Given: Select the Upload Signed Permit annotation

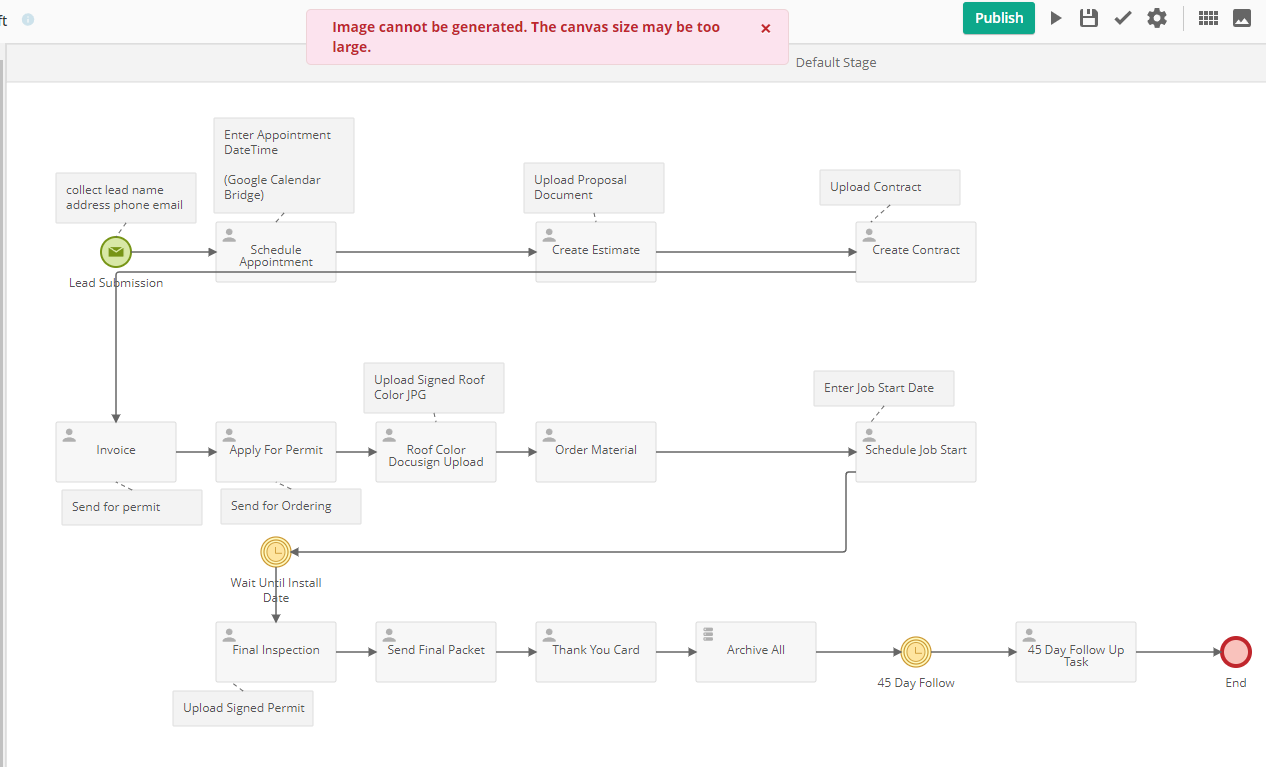Looking at the screenshot, I should pos(243,708).
